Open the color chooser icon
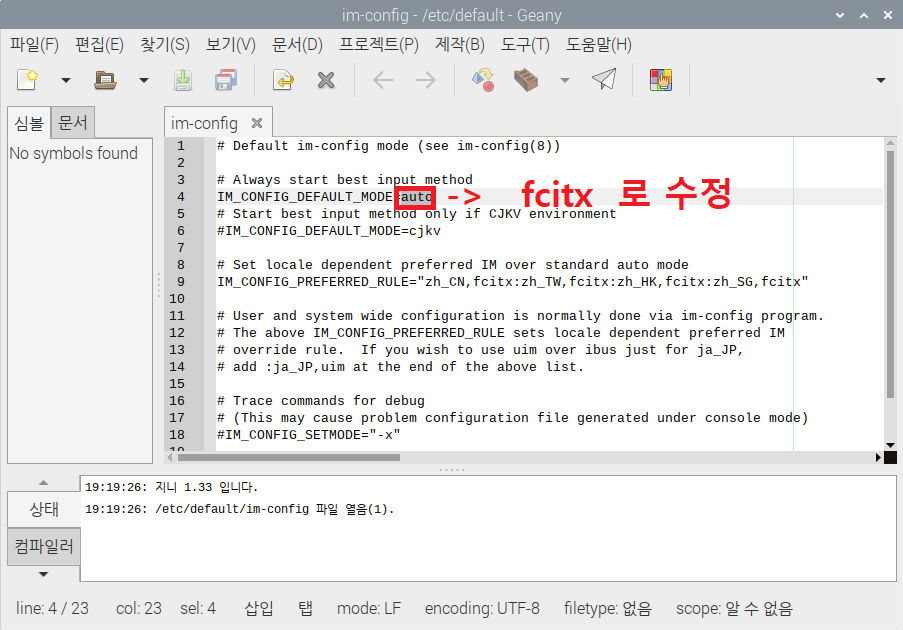This screenshot has width=903, height=630. (x=661, y=80)
